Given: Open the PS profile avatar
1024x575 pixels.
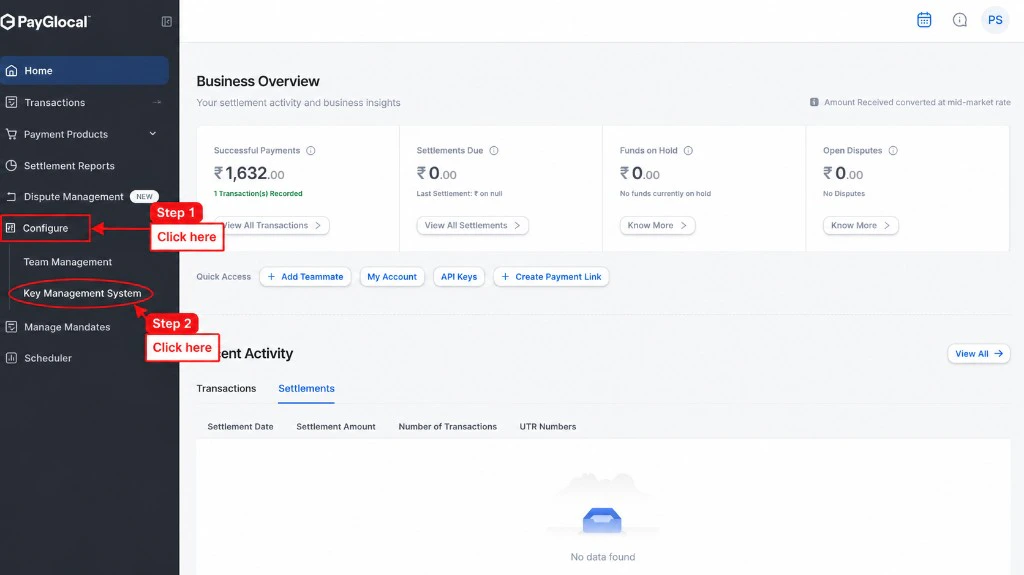Looking at the screenshot, I should [x=995, y=20].
